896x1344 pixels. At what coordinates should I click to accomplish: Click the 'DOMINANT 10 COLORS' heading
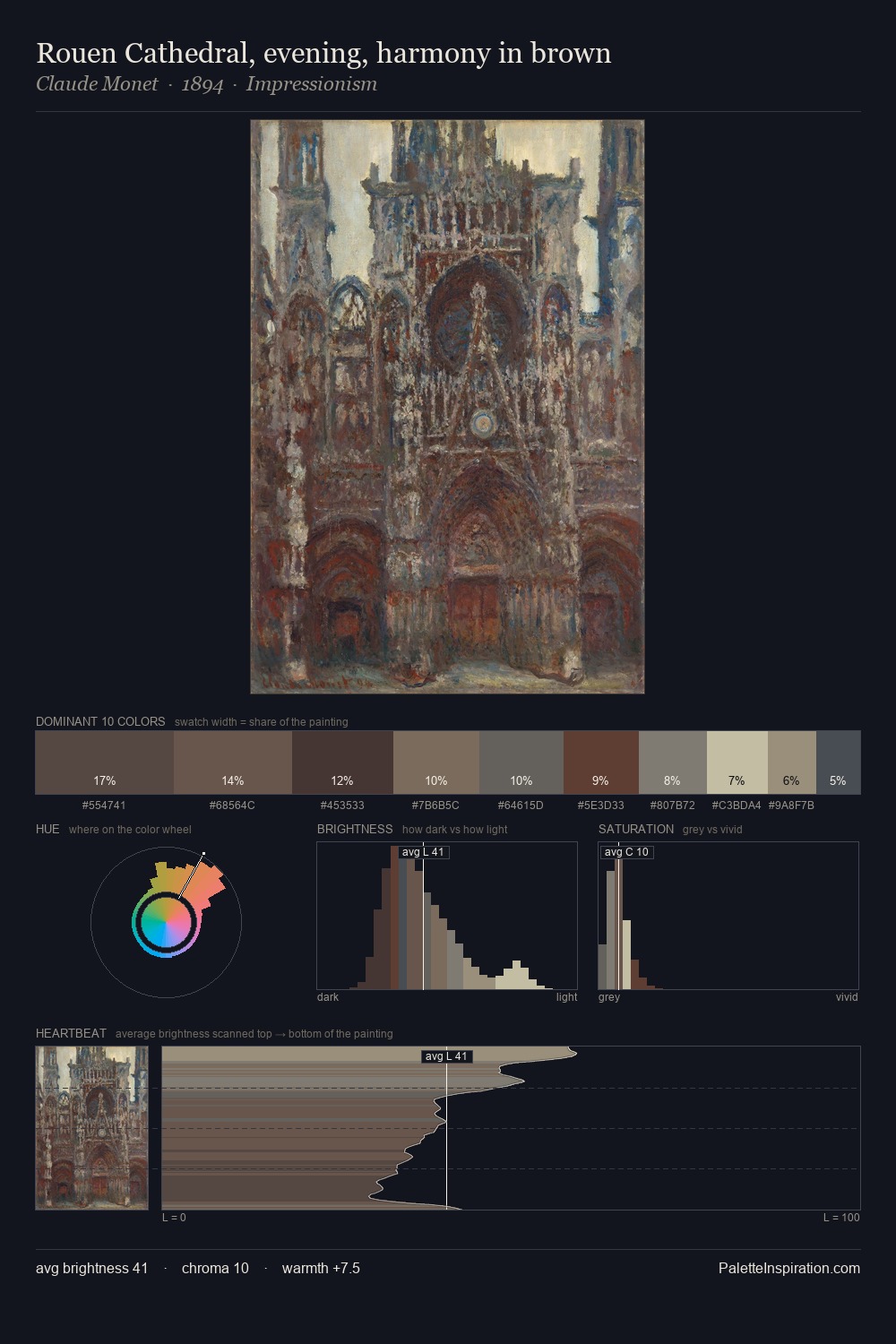coord(100,721)
